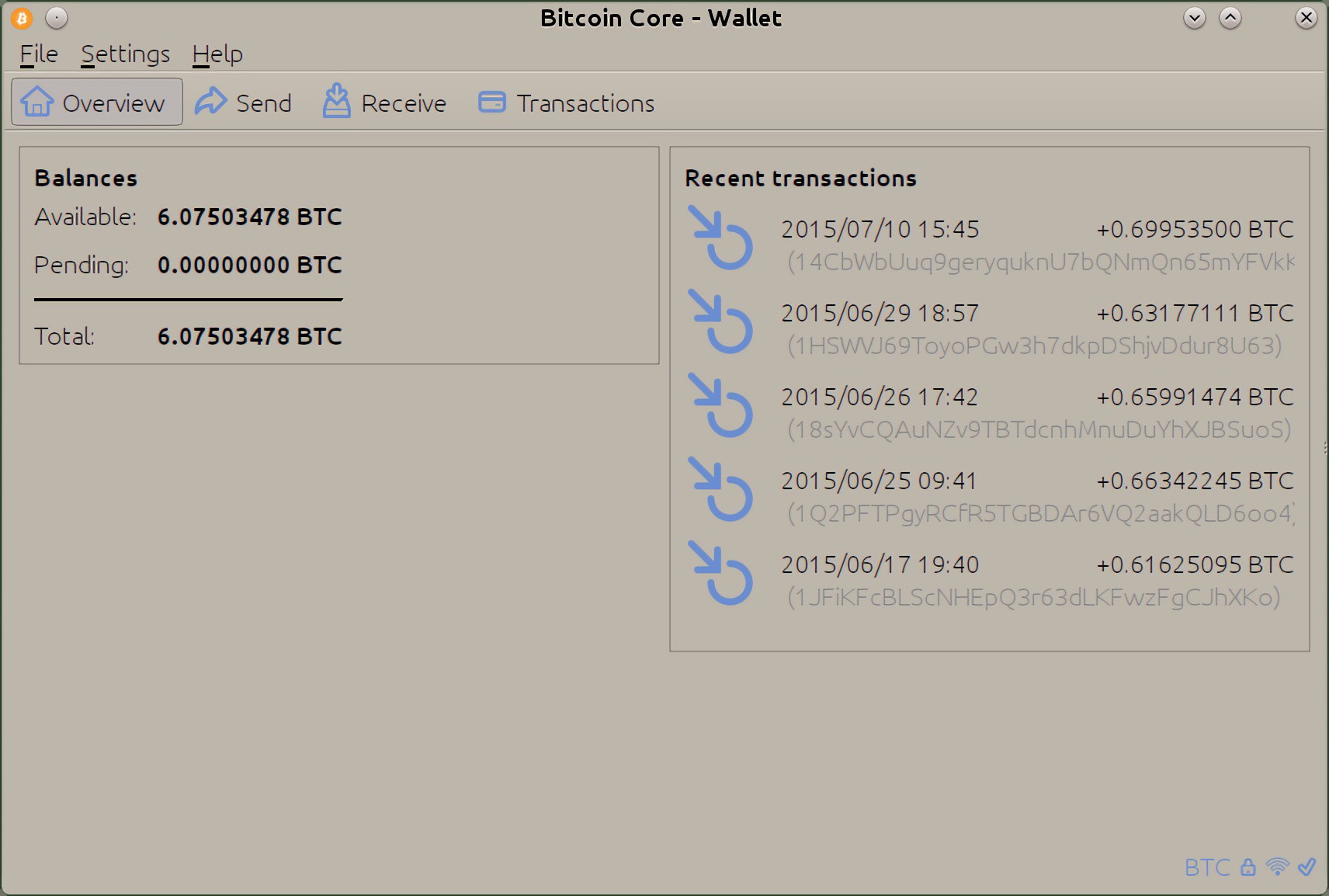Switch to the Send tab
The image size is (1329, 896).
point(243,102)
